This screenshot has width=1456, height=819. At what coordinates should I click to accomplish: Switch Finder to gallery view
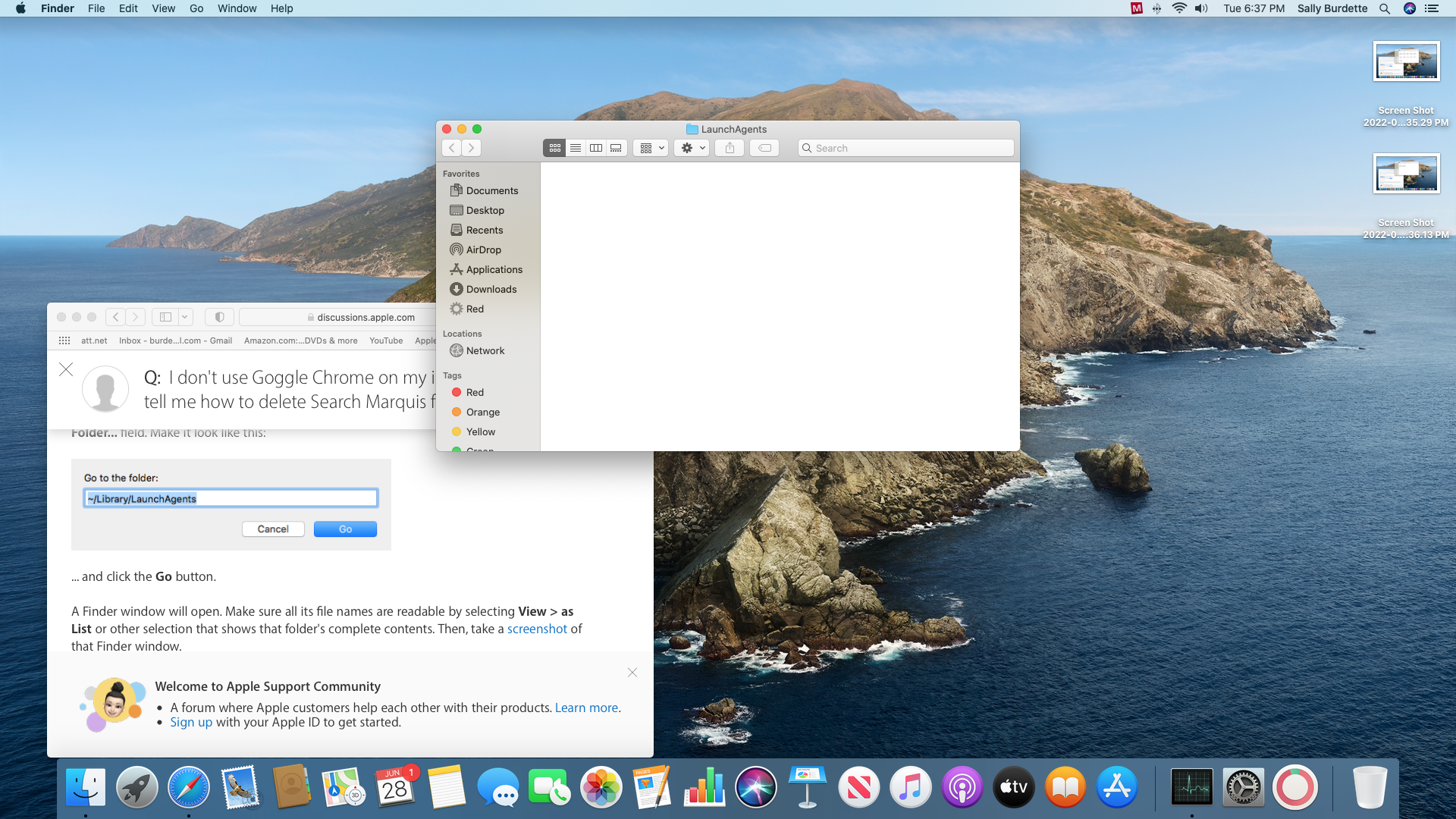click(x=617, y=148)
